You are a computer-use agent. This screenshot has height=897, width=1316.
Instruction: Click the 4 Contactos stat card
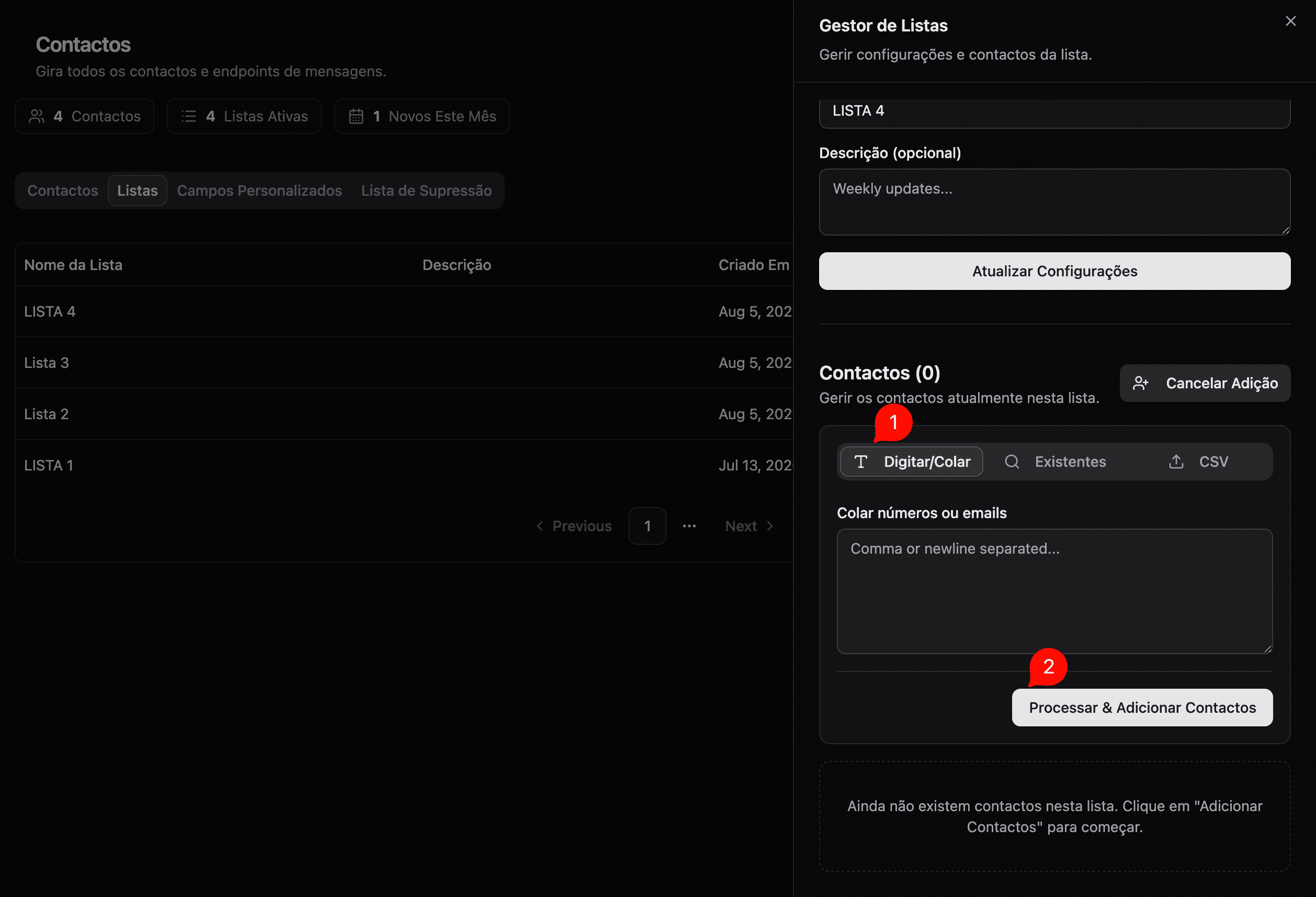tap(84, 116)
